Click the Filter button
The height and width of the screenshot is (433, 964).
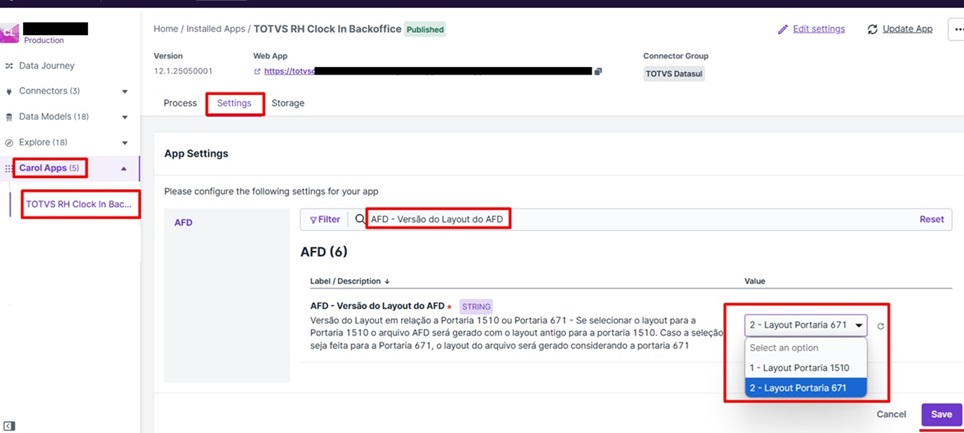coord(325,220)
